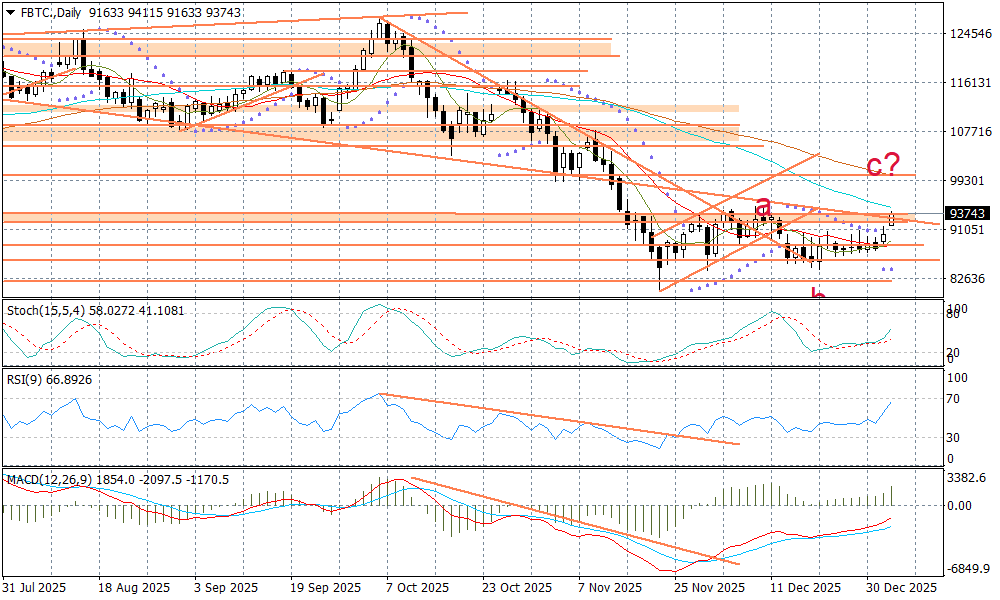
Task: Click the 7 Oct 2025 date label
Action: (406, 587)
